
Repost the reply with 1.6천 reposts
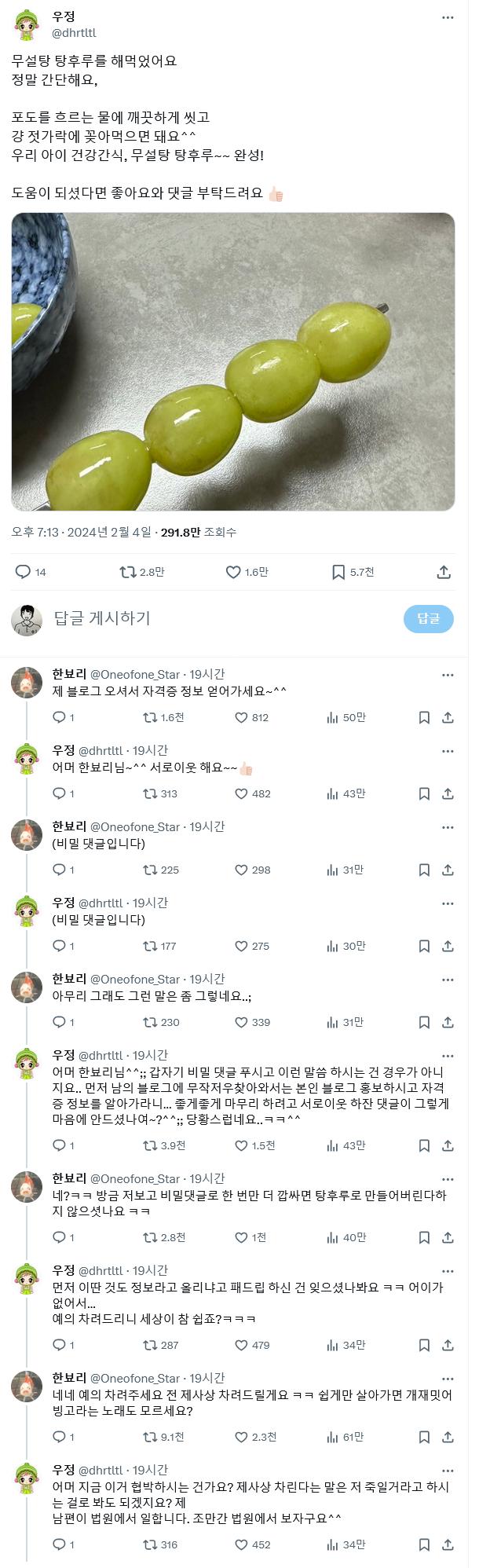(149, 717)
